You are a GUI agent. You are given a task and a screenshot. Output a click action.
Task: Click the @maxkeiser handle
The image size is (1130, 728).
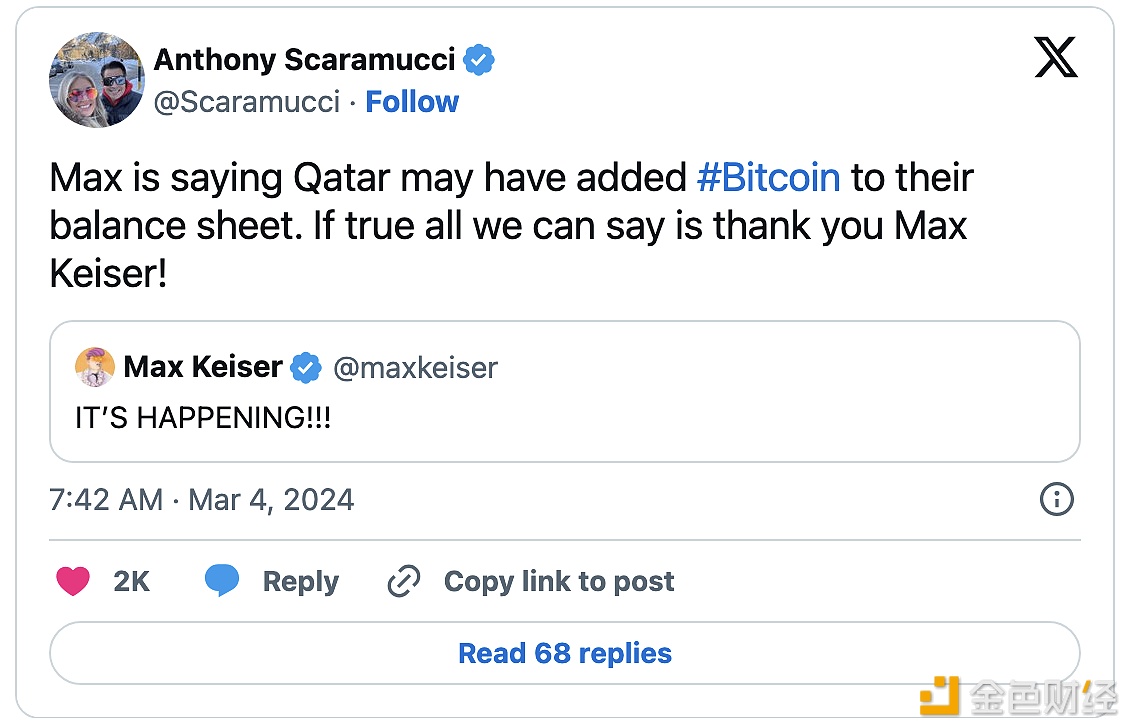coord(415,368)
